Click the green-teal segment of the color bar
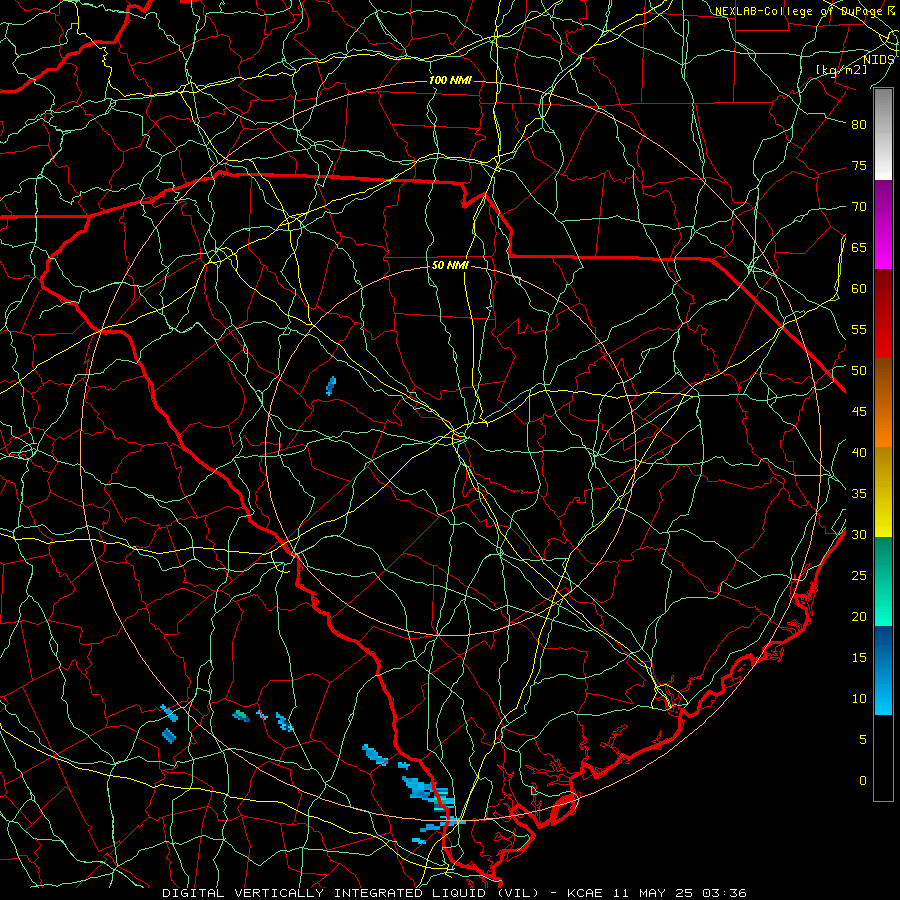Image resolution: width=900 pixels, height=900 pixels. (x=883, y=581)
